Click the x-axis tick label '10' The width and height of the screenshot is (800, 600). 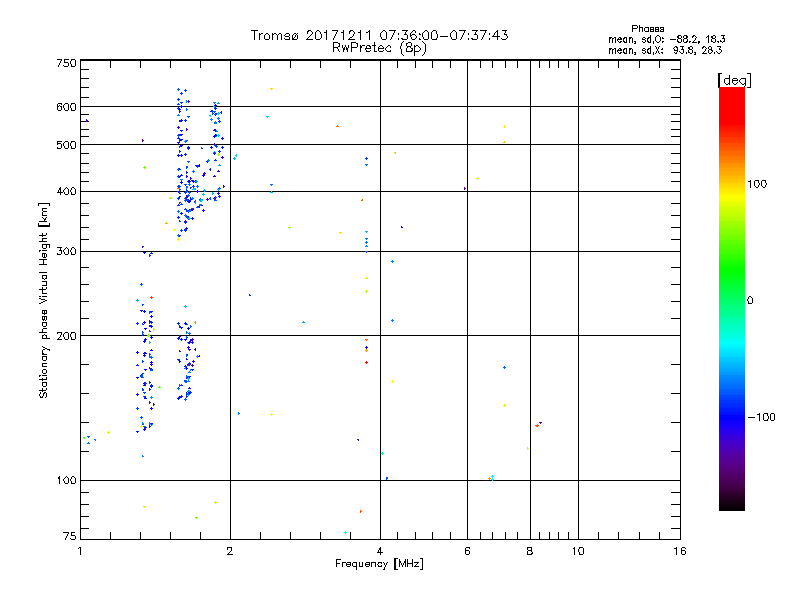pyautogui.click(x=578, y=551)
